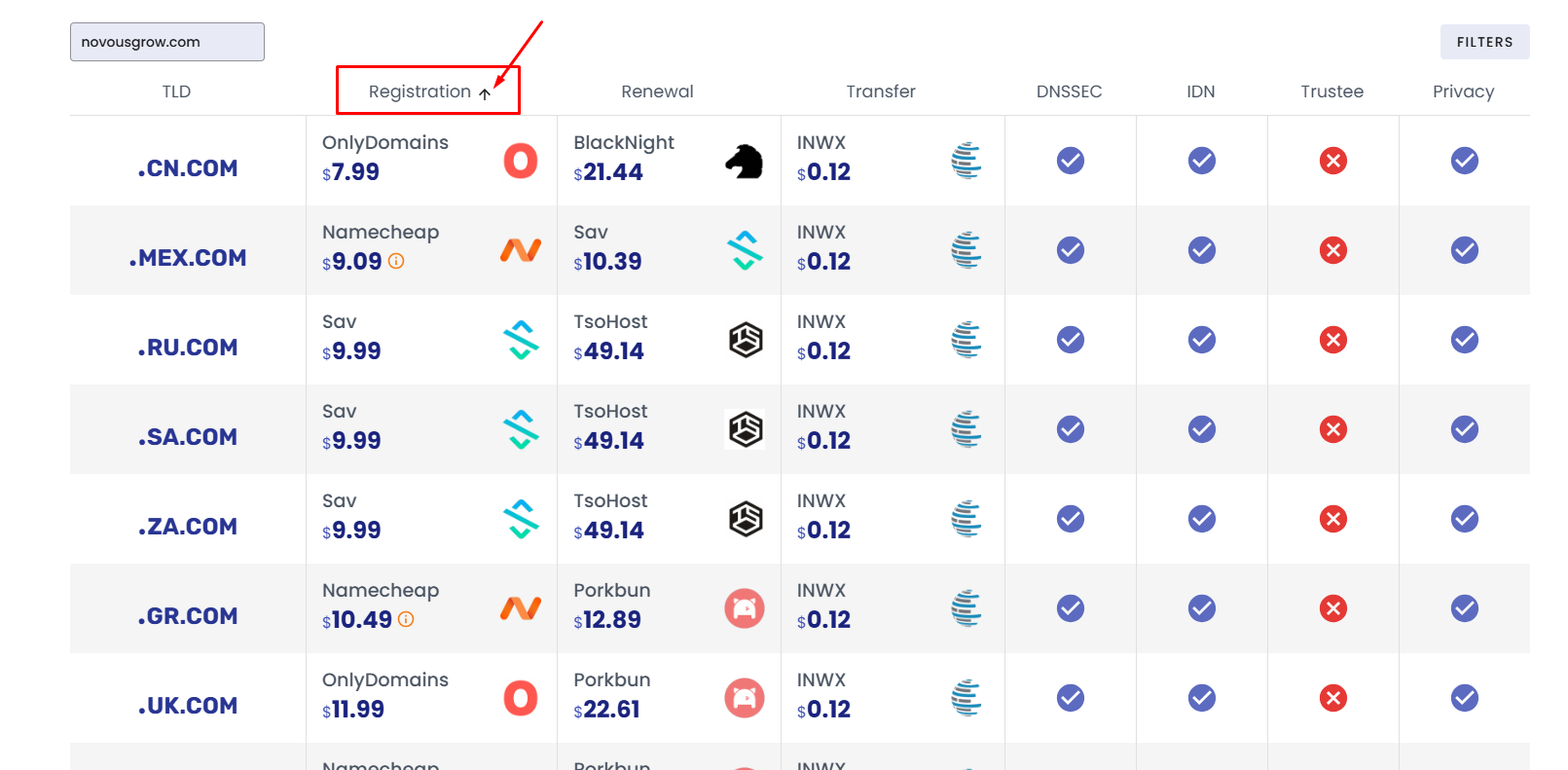Click INWX globe logo in .ZA.COM row
The height and width of the screenshot is (770, 1568).
pyautogui.click(x=966, y=519)
